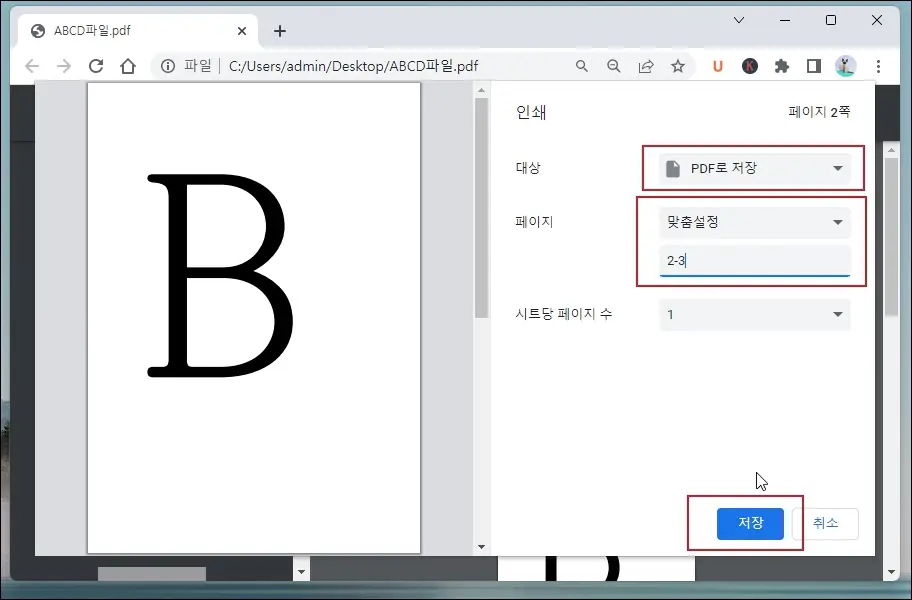Open the 시트당 페이지 수 dropdown
The height and width of the screenshot is (600, 912).
tap(755, 312)
